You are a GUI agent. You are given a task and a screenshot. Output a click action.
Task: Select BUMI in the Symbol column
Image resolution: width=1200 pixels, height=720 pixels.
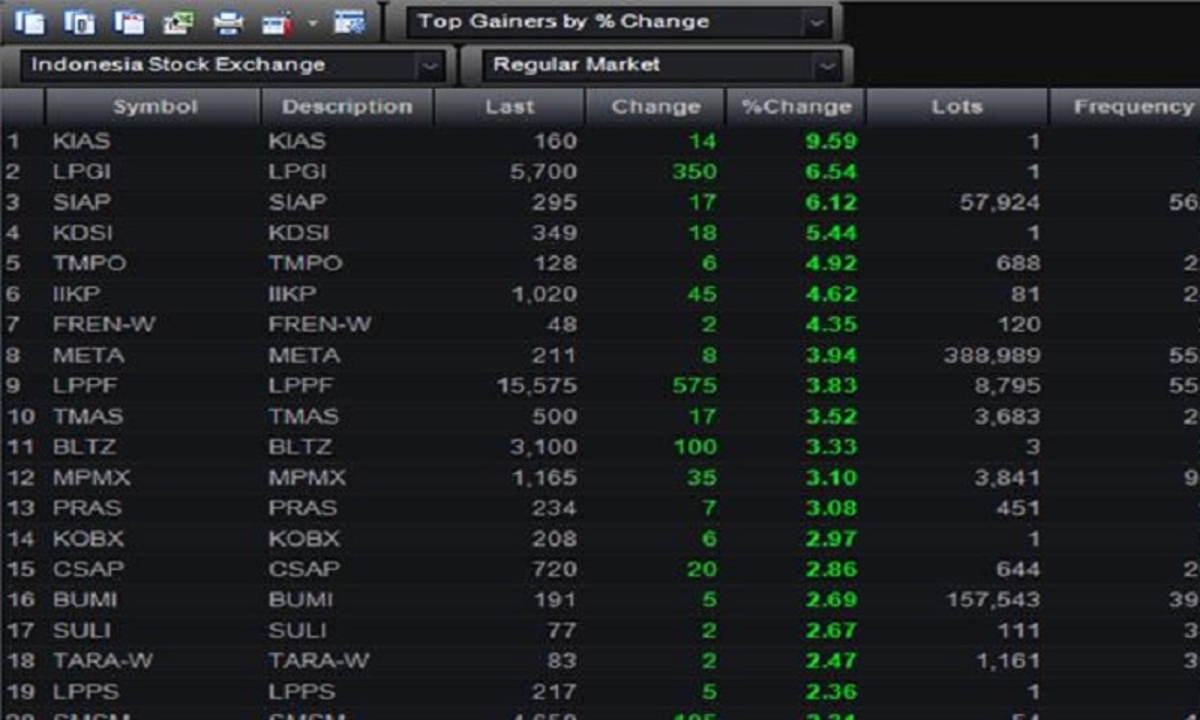pyautogui.click(x=85, y=600)
